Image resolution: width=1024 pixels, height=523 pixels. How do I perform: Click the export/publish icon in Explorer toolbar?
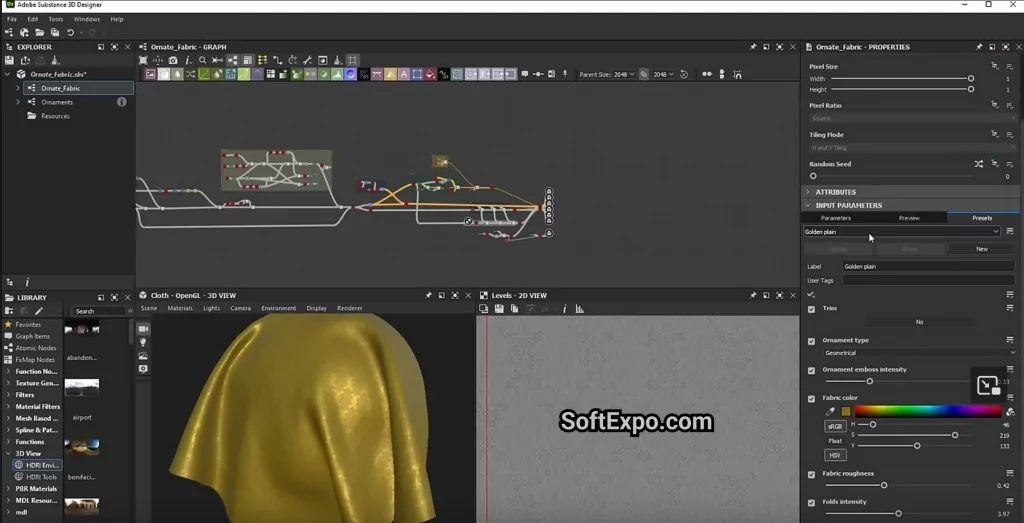pos(25,60)
